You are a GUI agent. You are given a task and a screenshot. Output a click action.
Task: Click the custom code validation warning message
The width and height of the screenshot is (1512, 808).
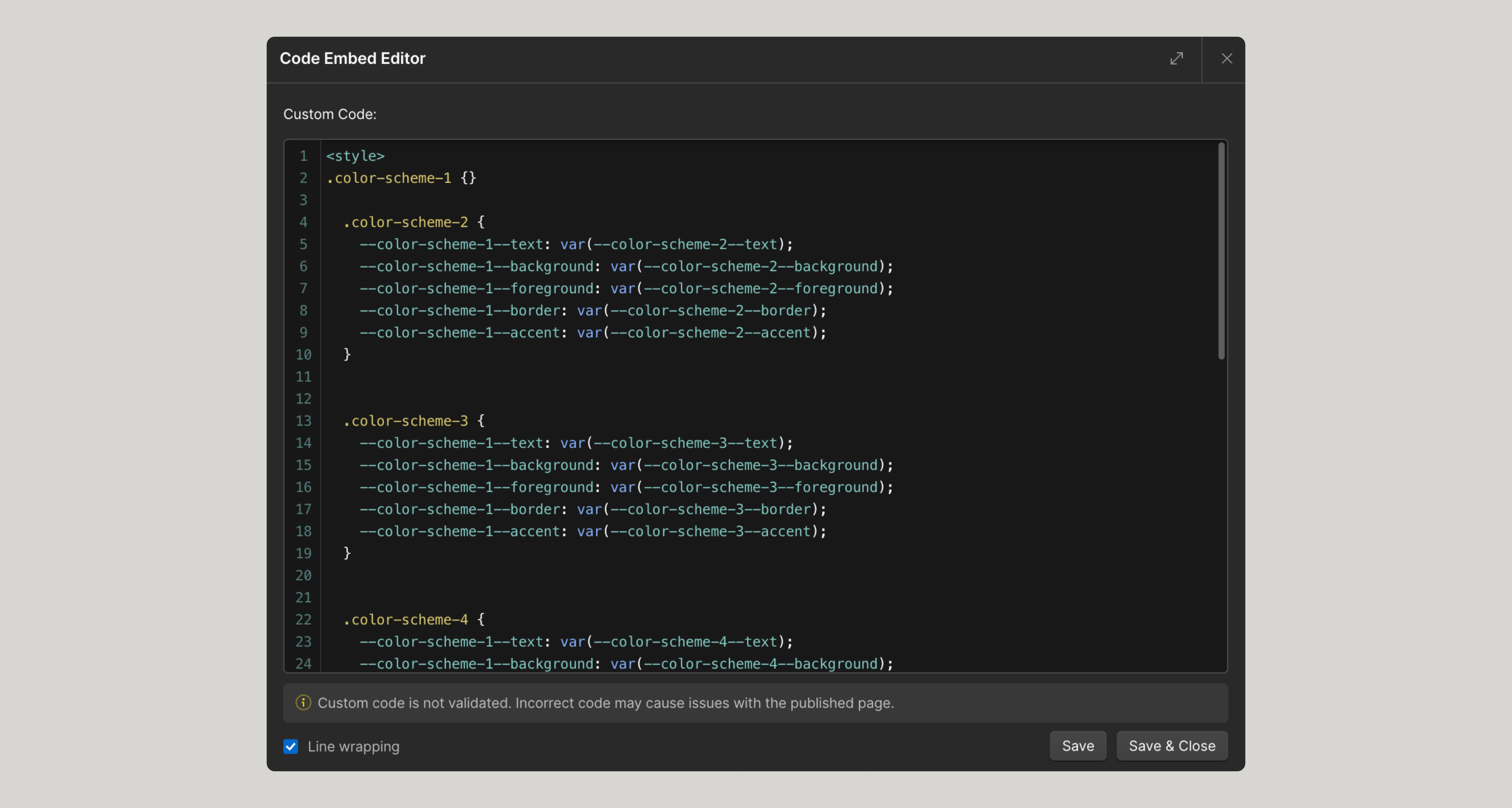605,703
